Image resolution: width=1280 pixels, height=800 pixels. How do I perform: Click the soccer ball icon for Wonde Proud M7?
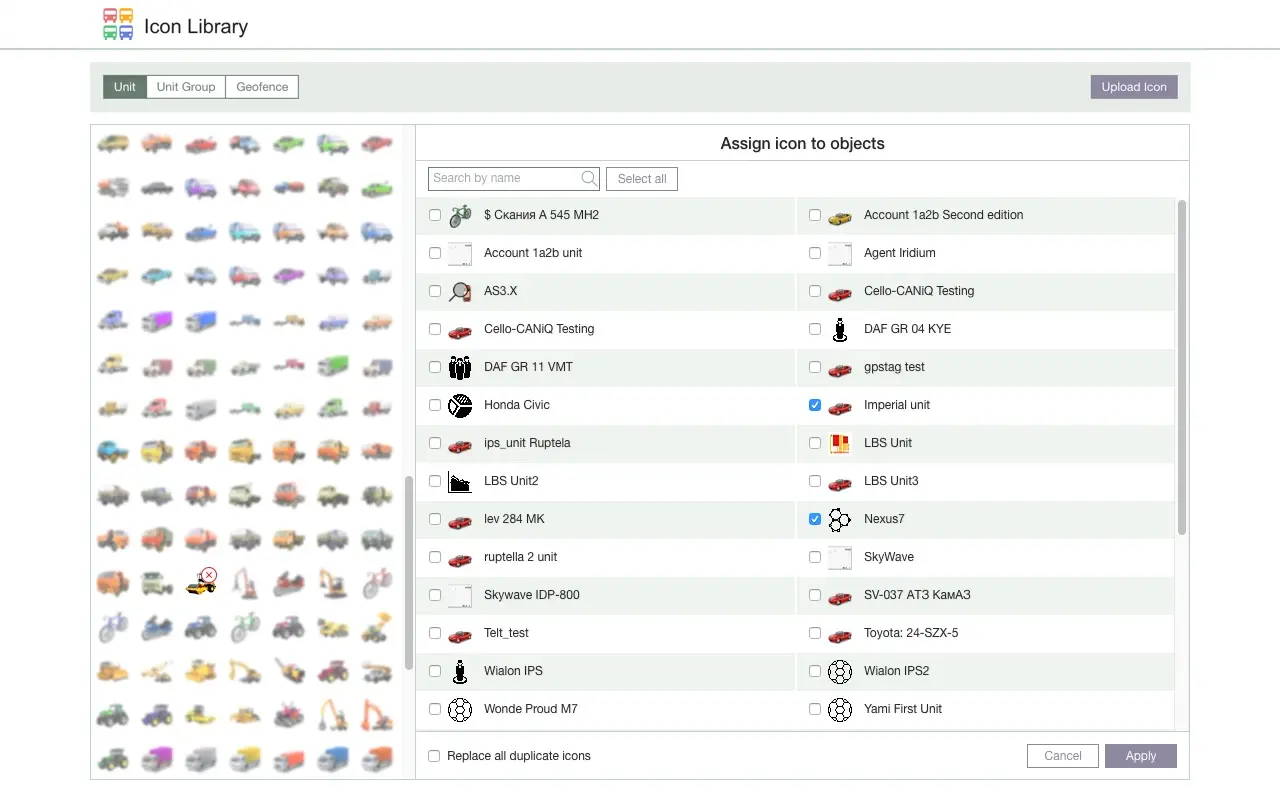point(460,709)
